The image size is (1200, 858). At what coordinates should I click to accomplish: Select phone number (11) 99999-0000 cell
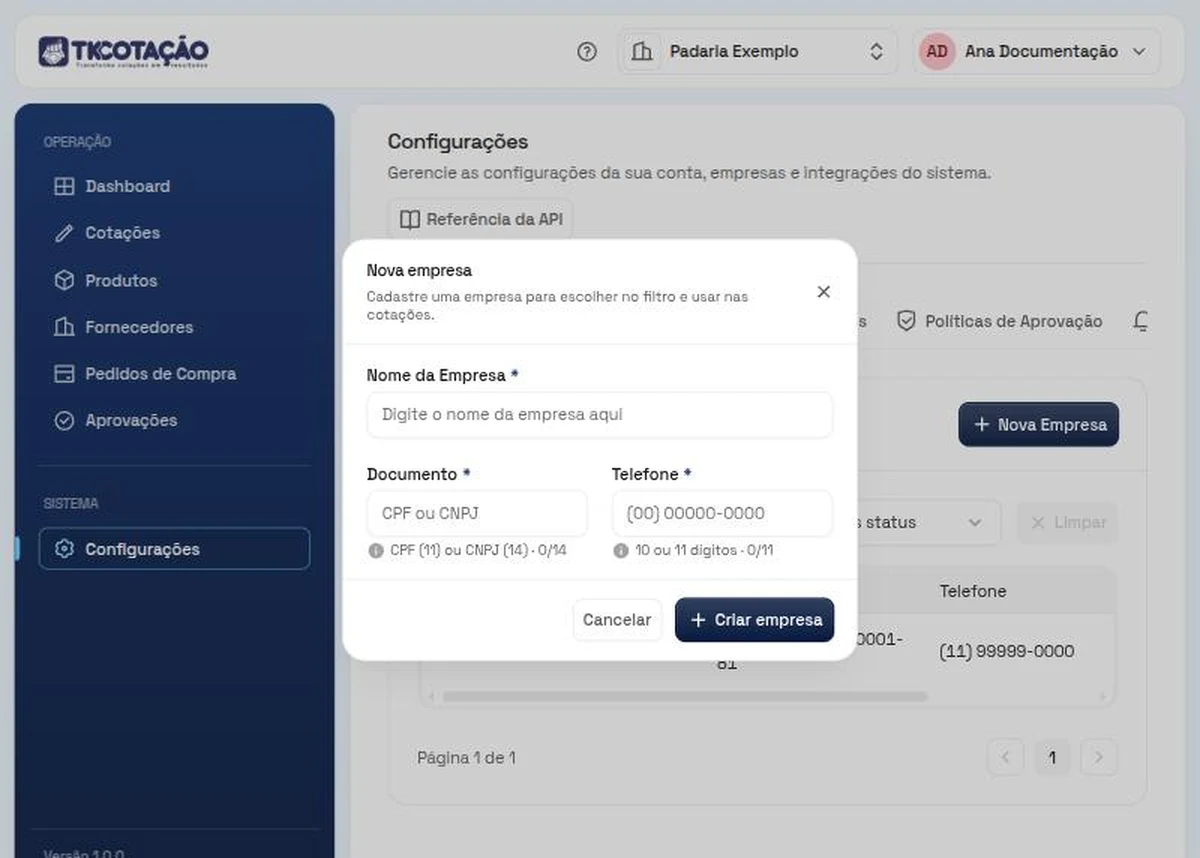coord(1006,651)
